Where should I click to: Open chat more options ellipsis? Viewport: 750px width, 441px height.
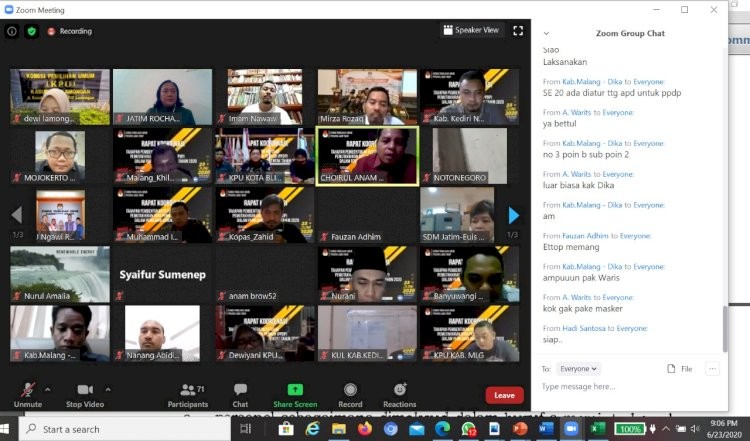[712, 369]
